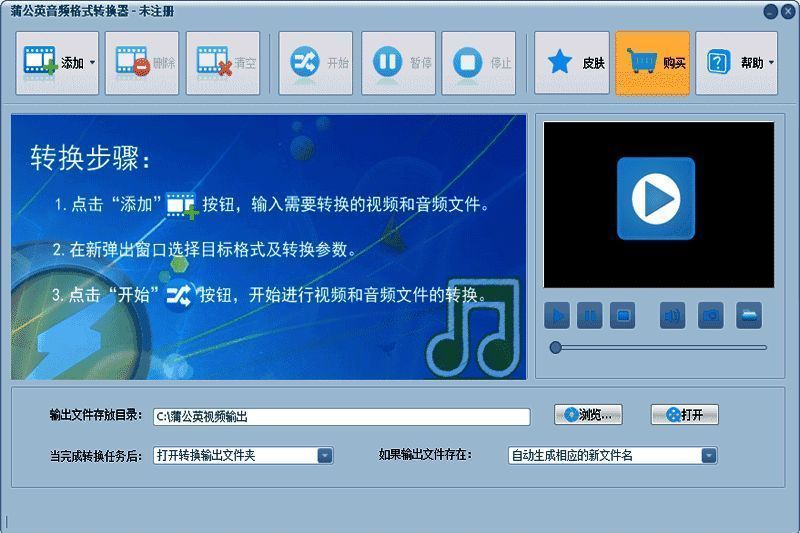Expand the 帮助 dropdown arrow
The image size is (800, 533).
coord(771,63)
